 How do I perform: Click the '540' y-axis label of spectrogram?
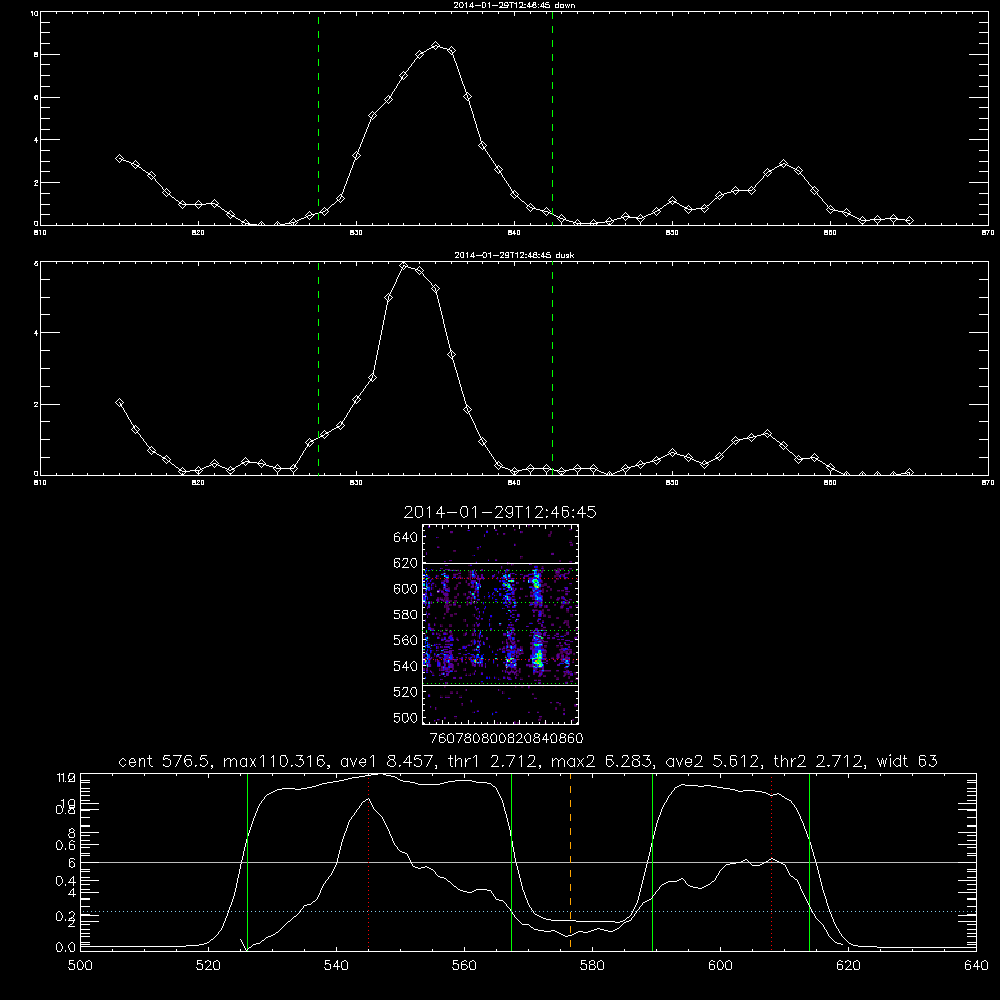coord(406,666)
